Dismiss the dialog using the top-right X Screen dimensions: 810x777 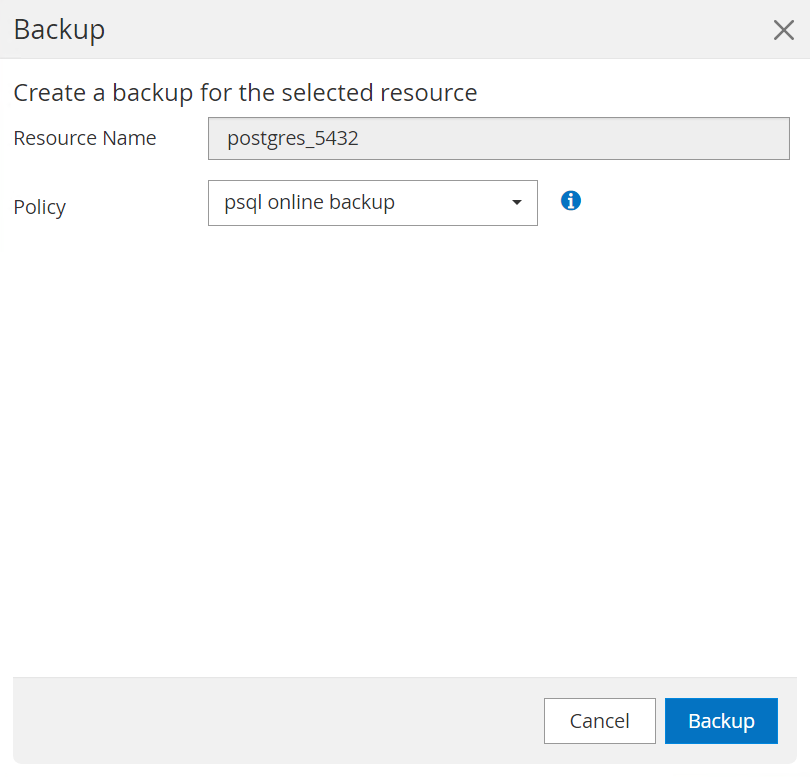[783, 30]
